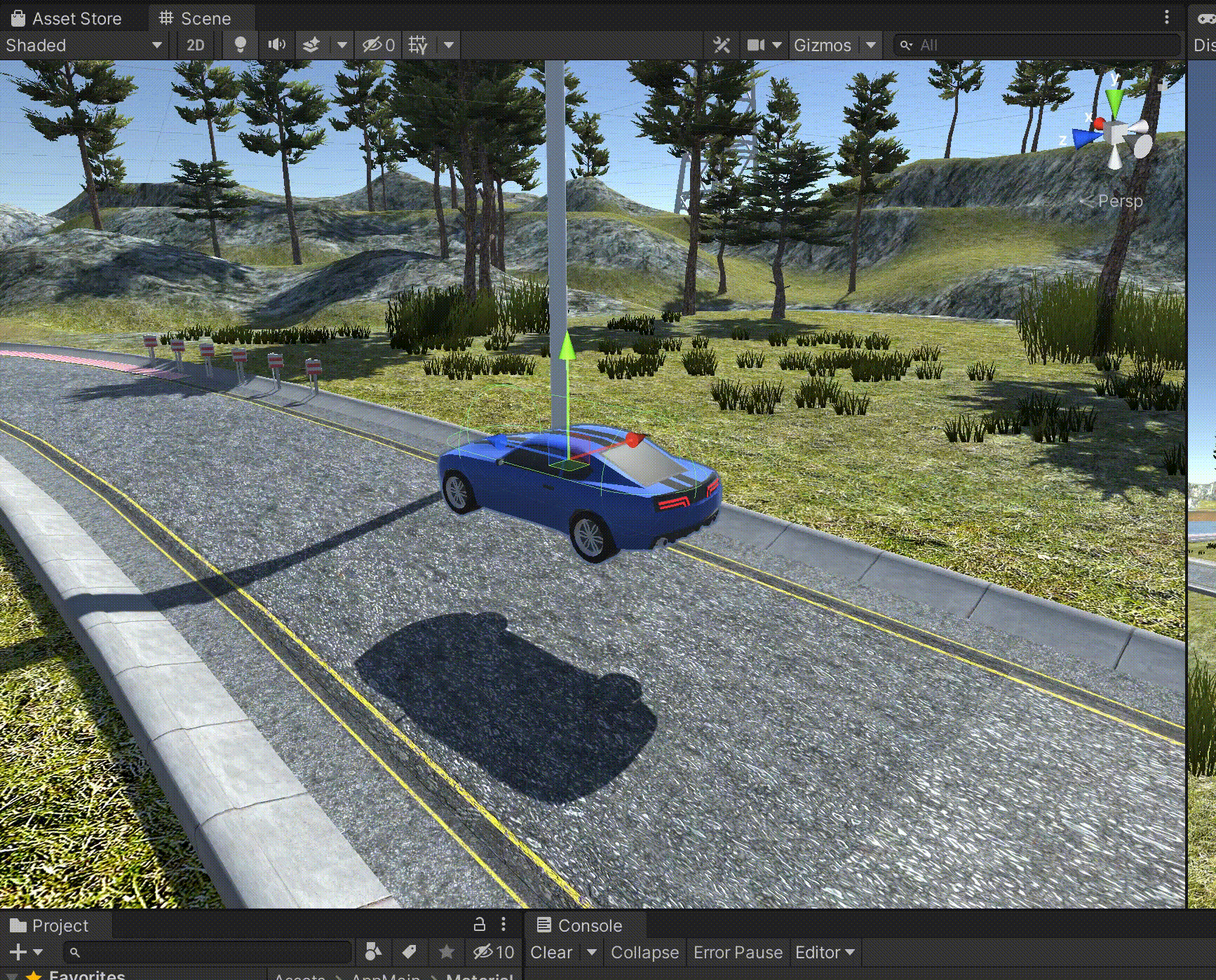Image resolution: width=1216 pixels, height=980 pixels.
Task: Select the Favorites row in Project
Action: pyautogui.click(x=133, y=974)
